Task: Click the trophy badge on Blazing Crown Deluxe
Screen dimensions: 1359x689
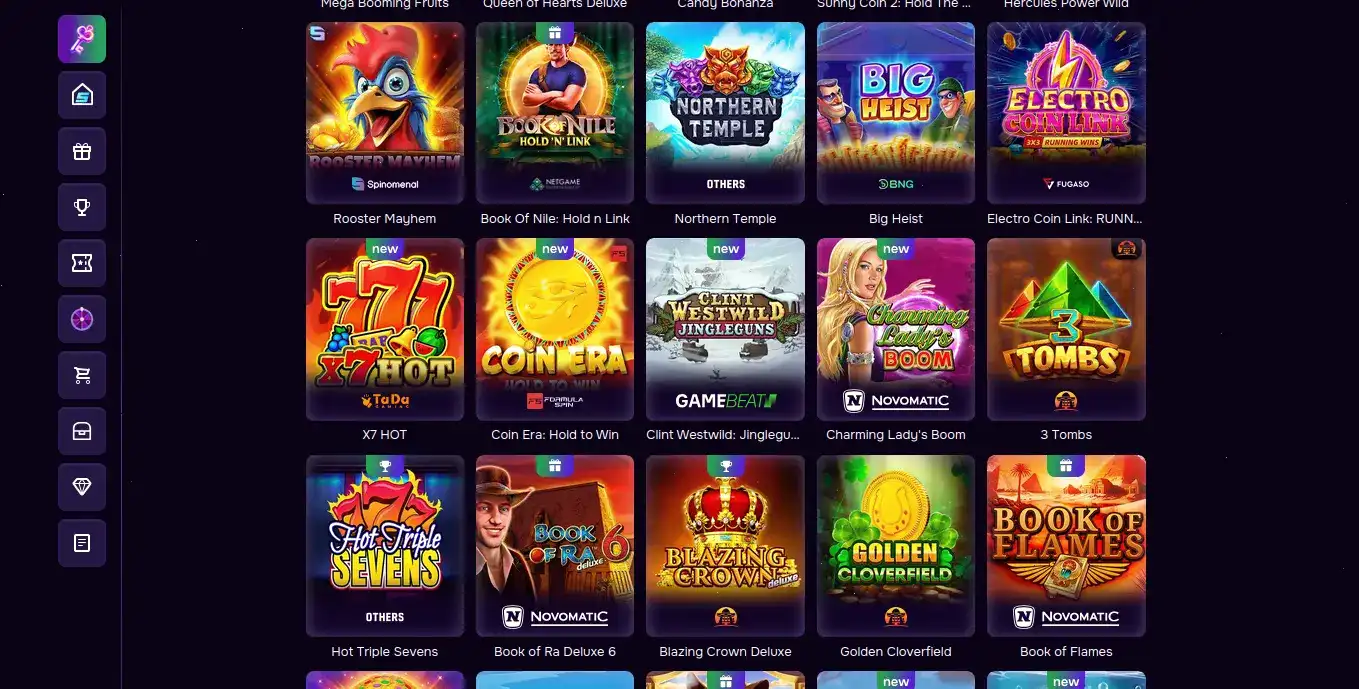Action: (x=726, y=465)
